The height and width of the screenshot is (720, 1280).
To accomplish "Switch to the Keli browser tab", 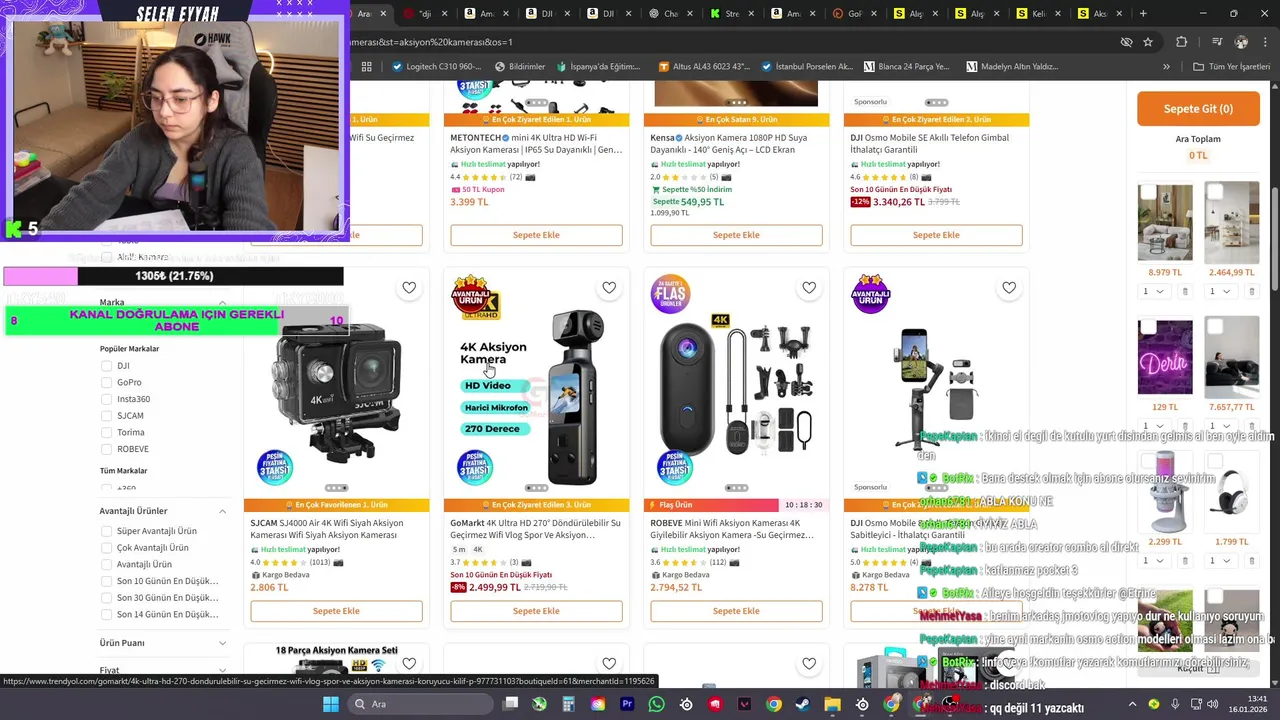I will pos(1037,14).
